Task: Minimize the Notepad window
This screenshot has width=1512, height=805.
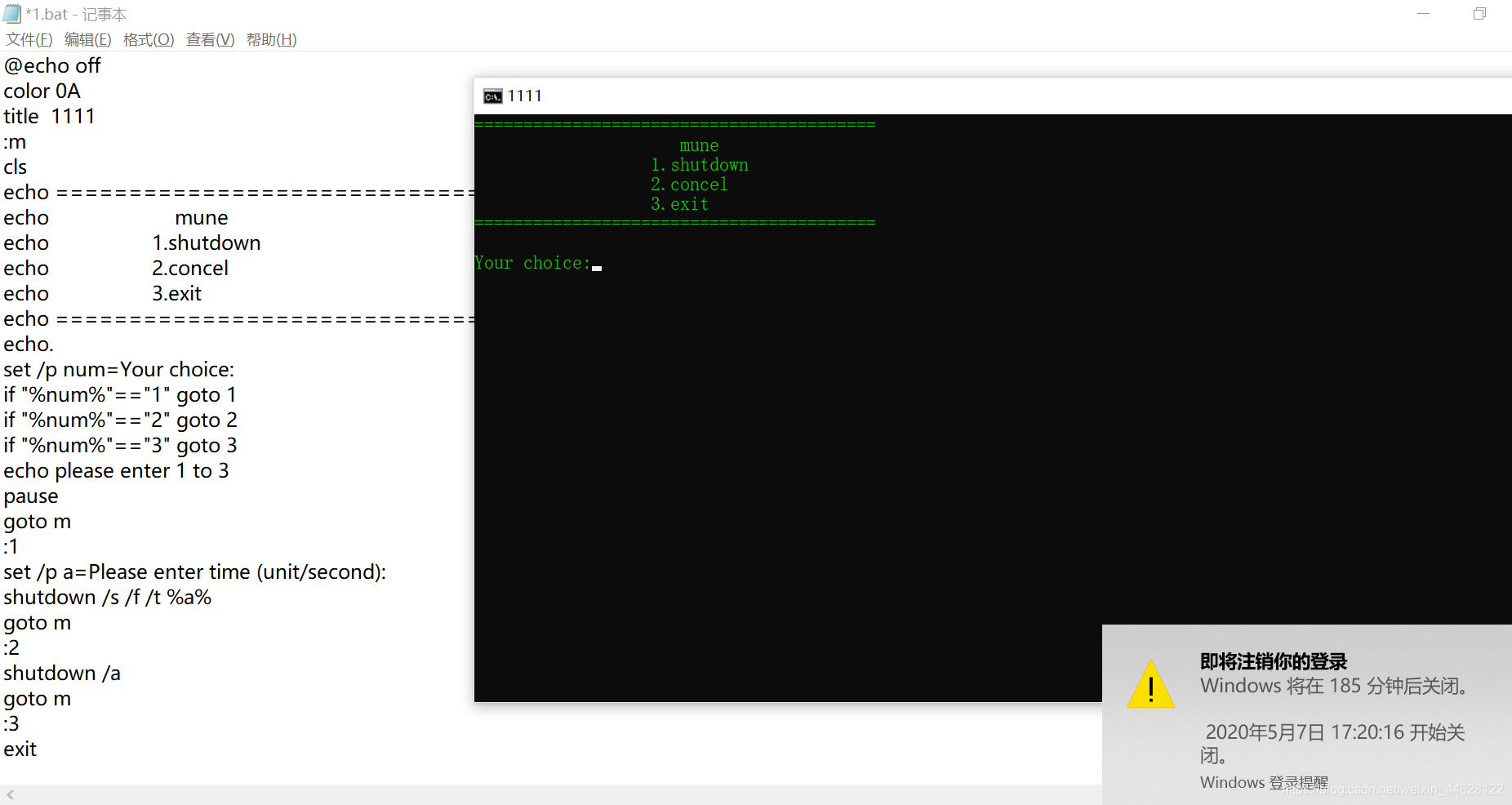Action: point(1423,14)
